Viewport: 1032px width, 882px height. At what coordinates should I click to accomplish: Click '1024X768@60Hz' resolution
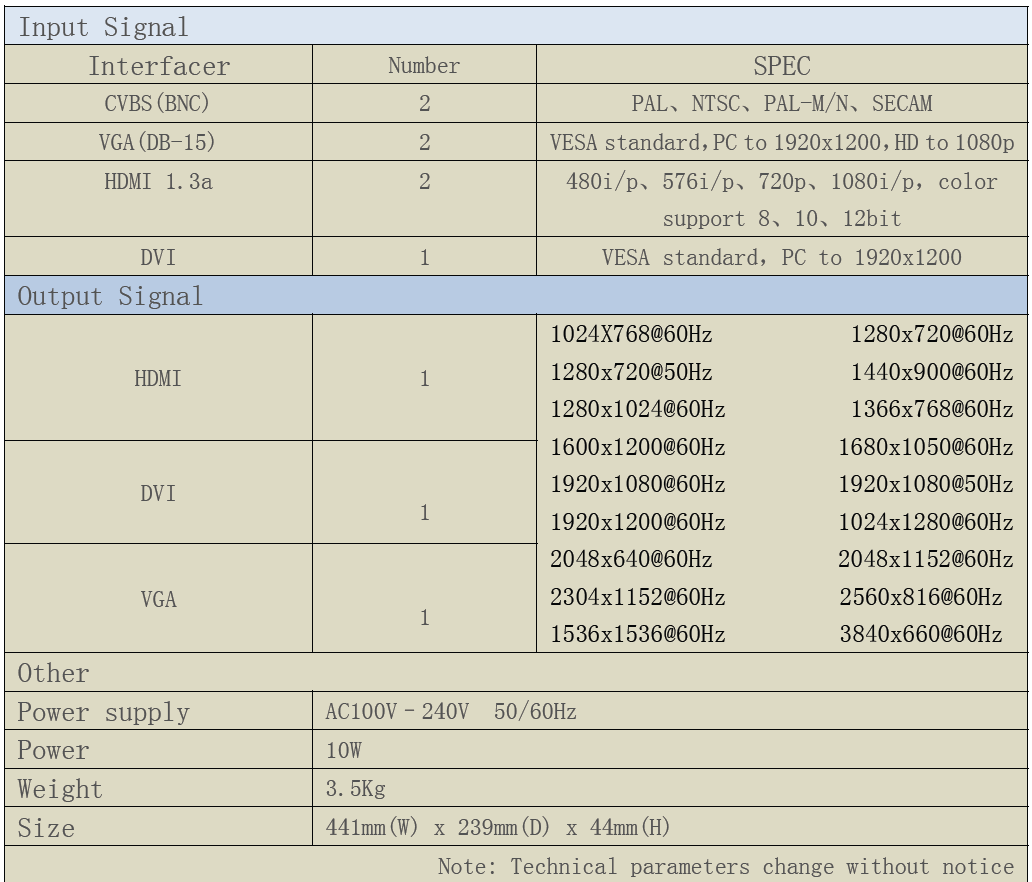631,334
